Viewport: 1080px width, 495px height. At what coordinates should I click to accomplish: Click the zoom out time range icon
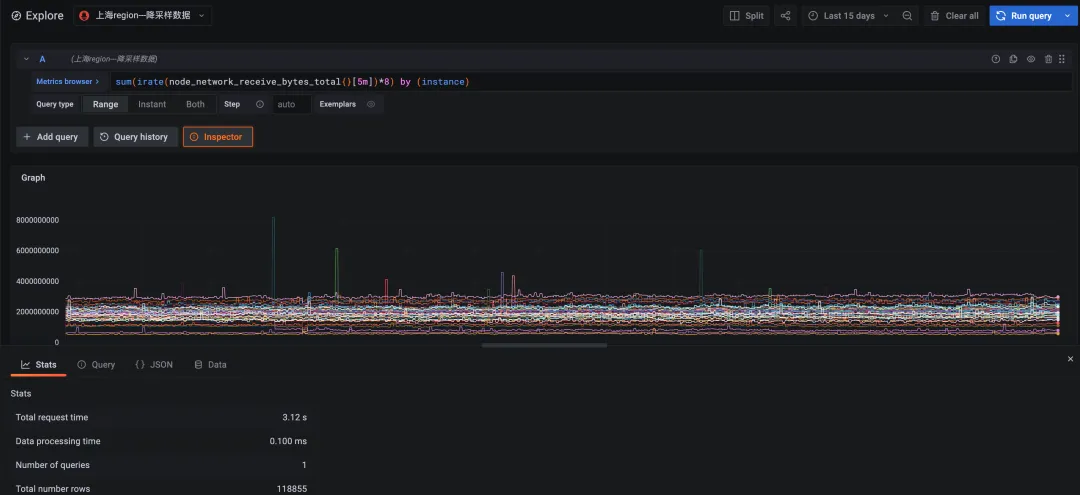pos(907,16)
